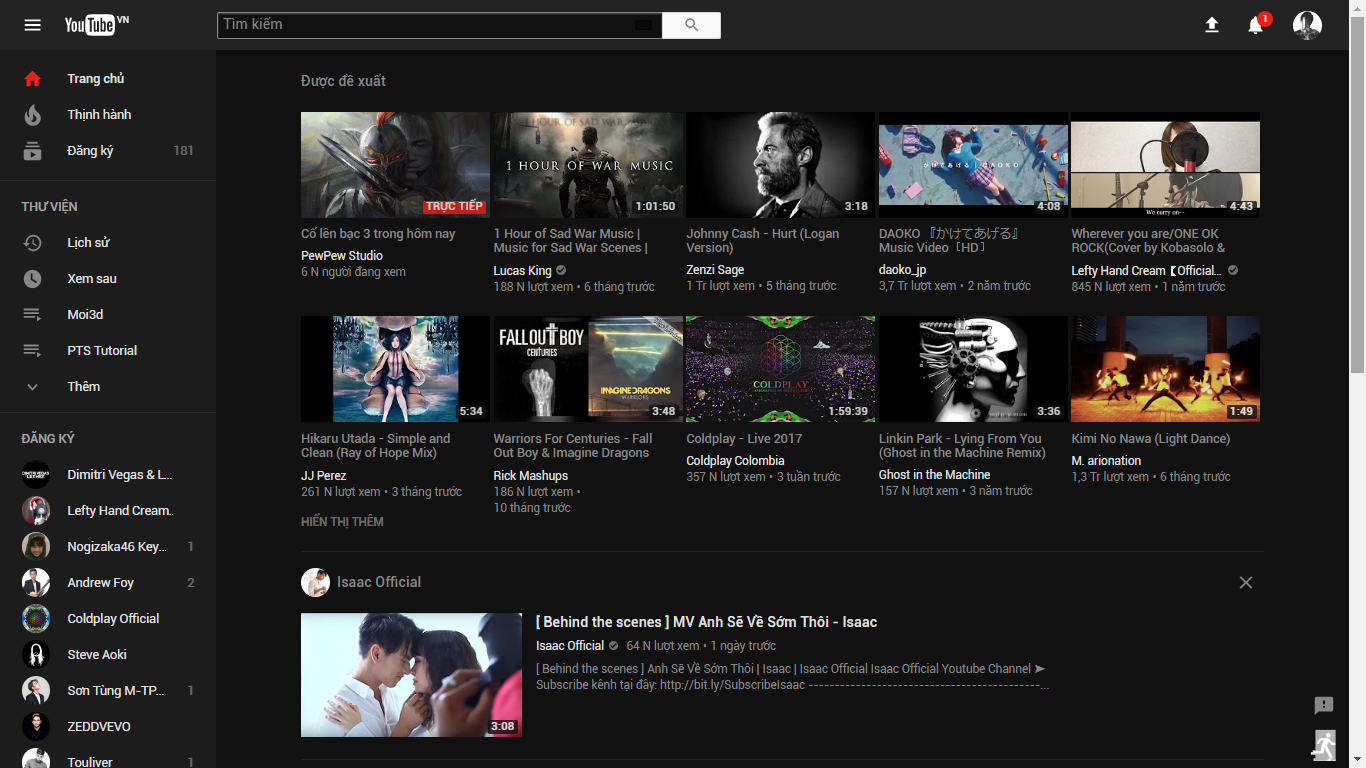1366x768 pixels.
Task: Click the ZEDDVEVO channel avatar
Action: pyautogui.click(x=36, y=726)
